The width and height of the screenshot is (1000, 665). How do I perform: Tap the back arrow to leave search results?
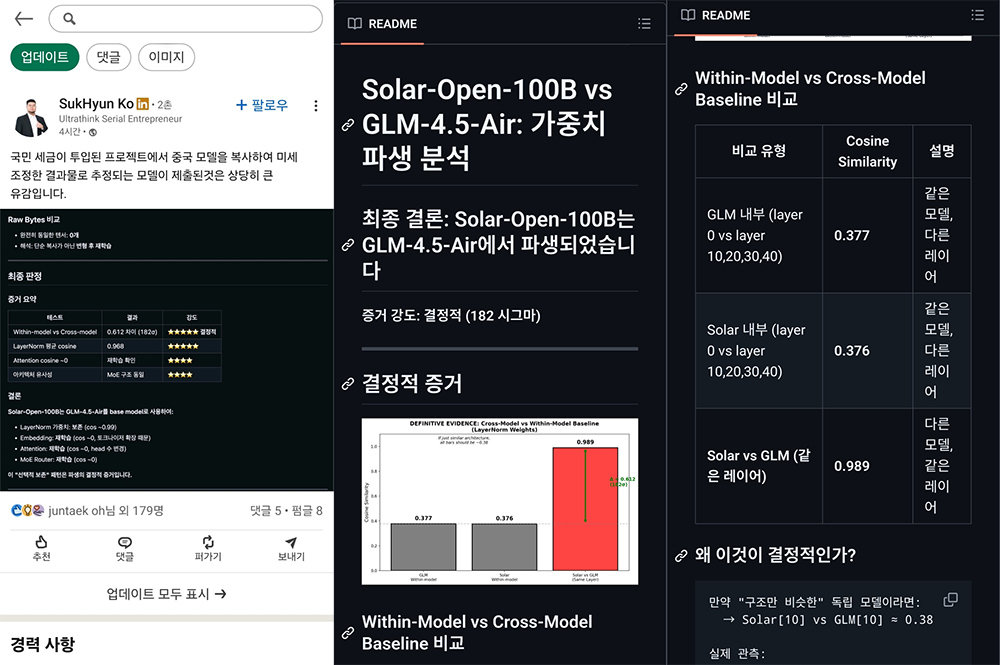(22, 19)
